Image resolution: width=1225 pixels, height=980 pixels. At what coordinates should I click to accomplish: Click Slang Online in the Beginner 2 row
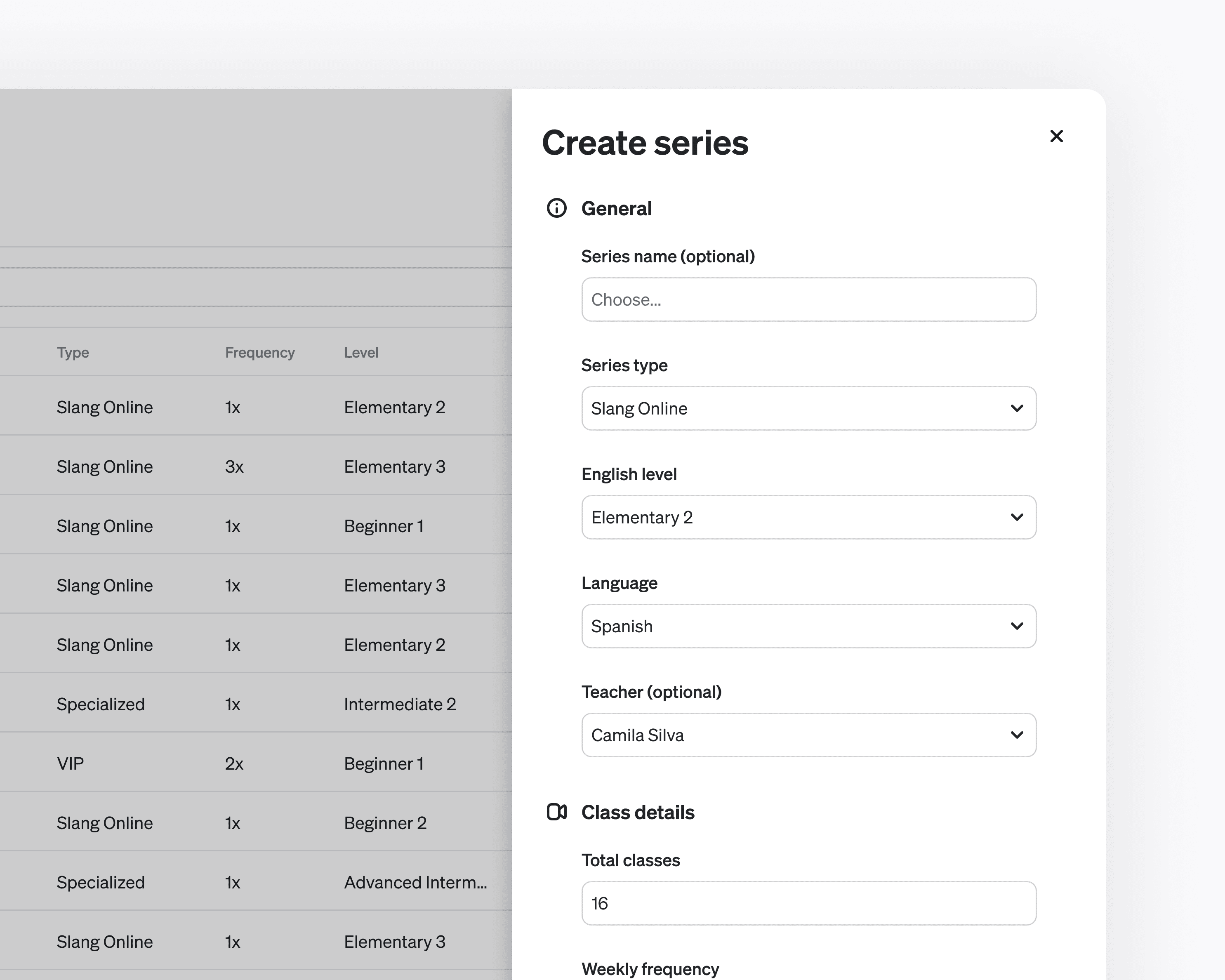point(104,823)
